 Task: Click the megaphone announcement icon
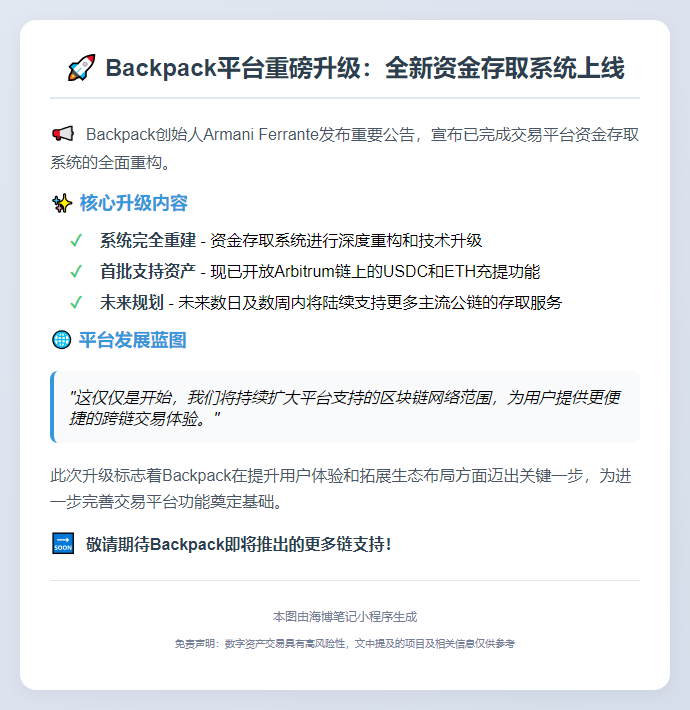[62, 134]
